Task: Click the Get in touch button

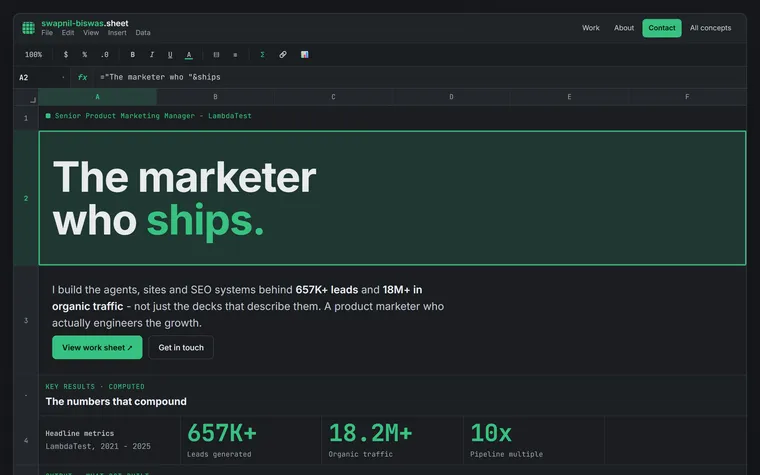Action: point(181,348)
